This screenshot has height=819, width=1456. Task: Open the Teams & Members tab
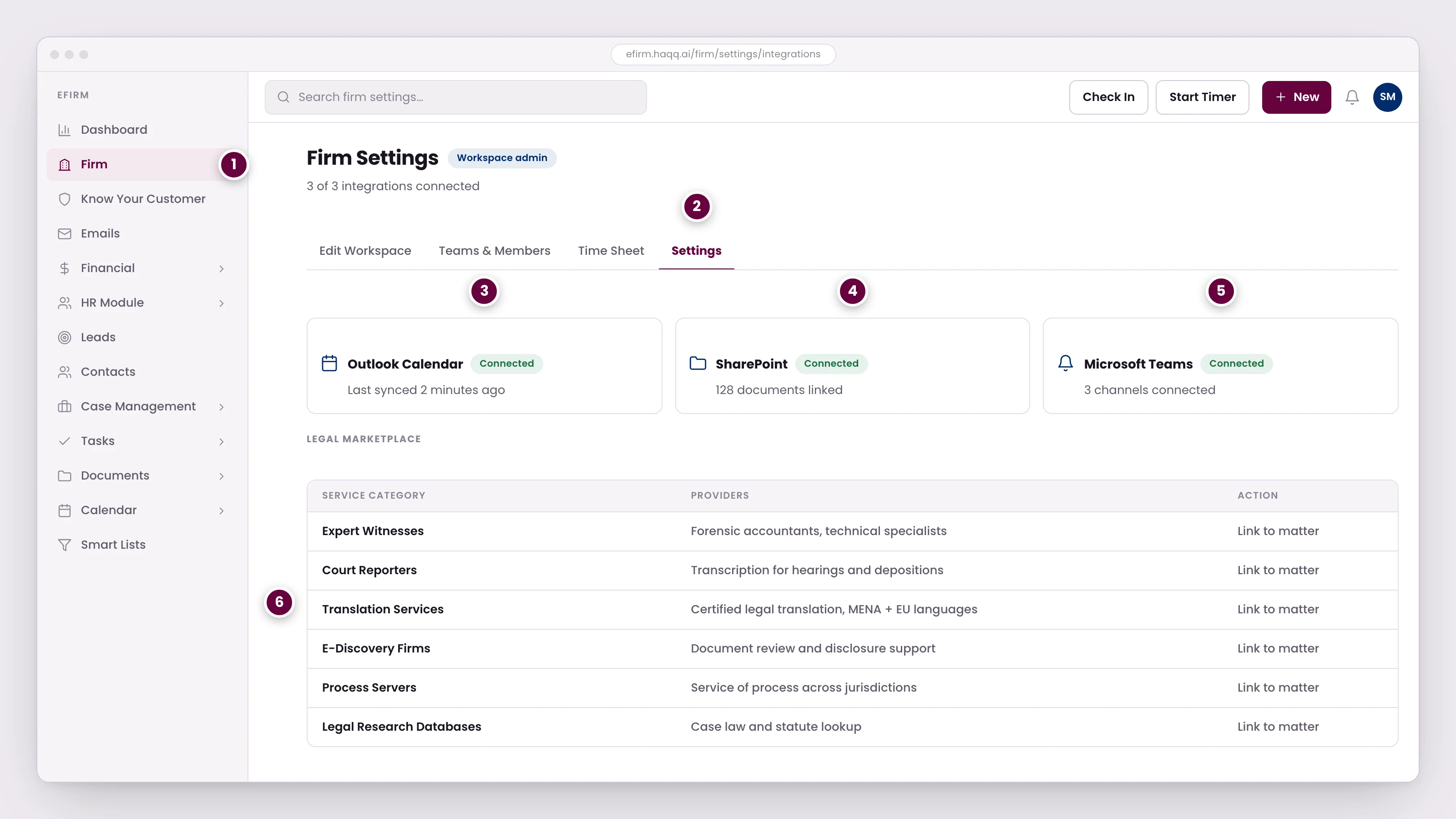pyautogui.click(x=495, y=251)
